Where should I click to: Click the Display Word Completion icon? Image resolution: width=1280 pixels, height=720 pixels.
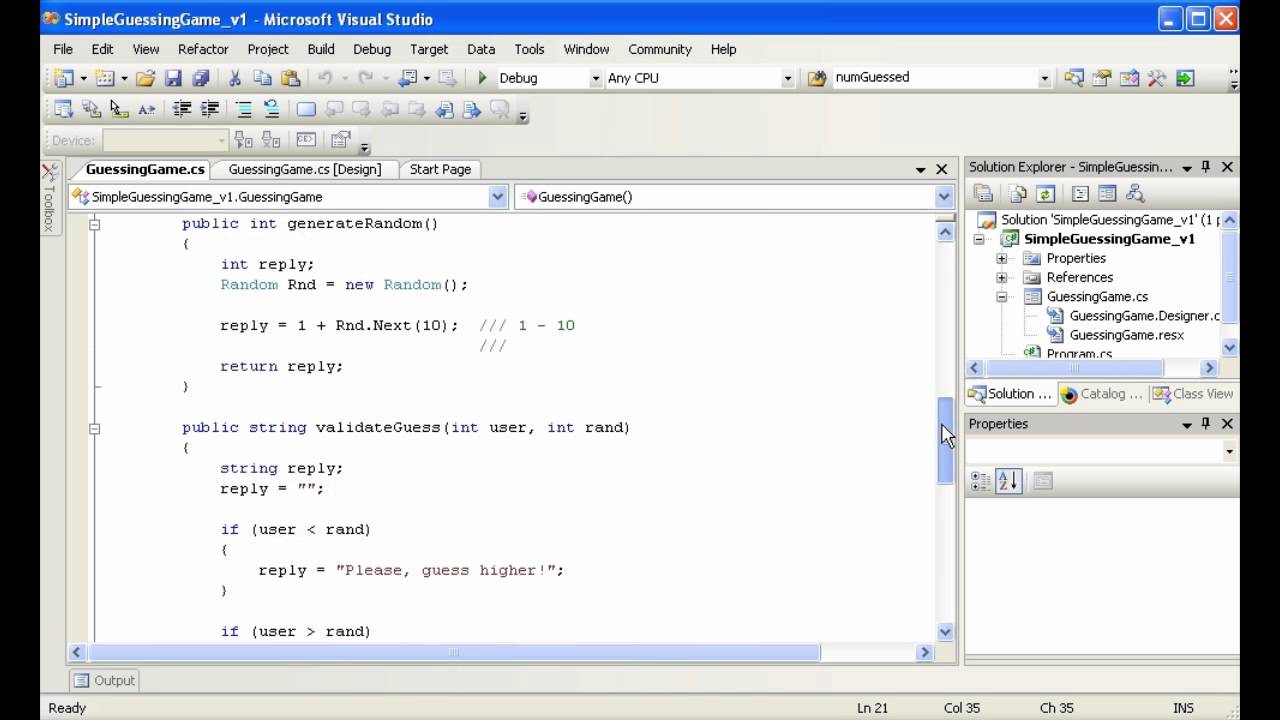146,109
